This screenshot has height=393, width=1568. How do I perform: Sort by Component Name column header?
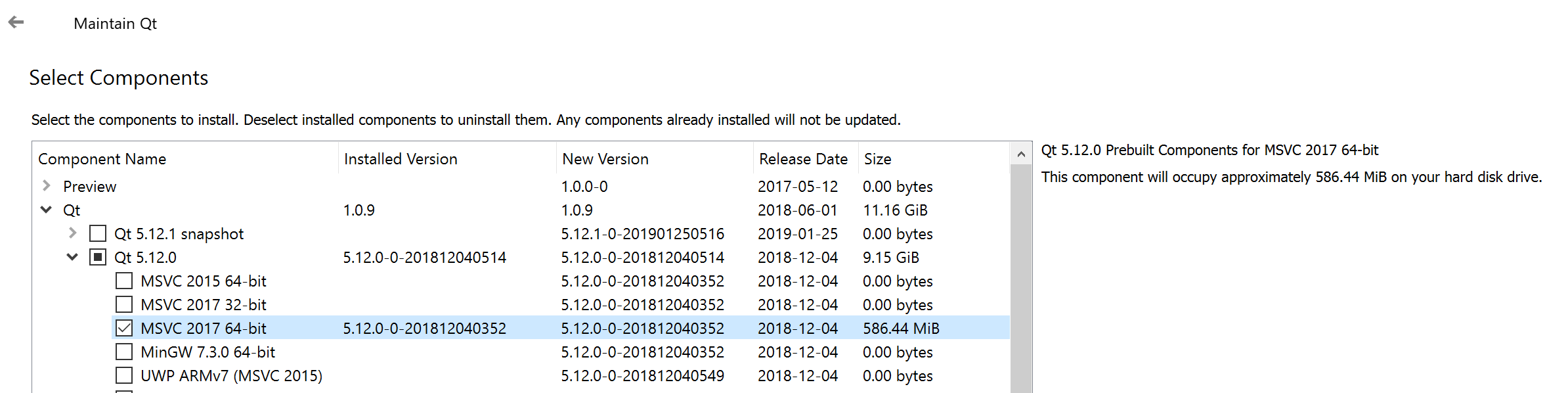pos(102,159)
